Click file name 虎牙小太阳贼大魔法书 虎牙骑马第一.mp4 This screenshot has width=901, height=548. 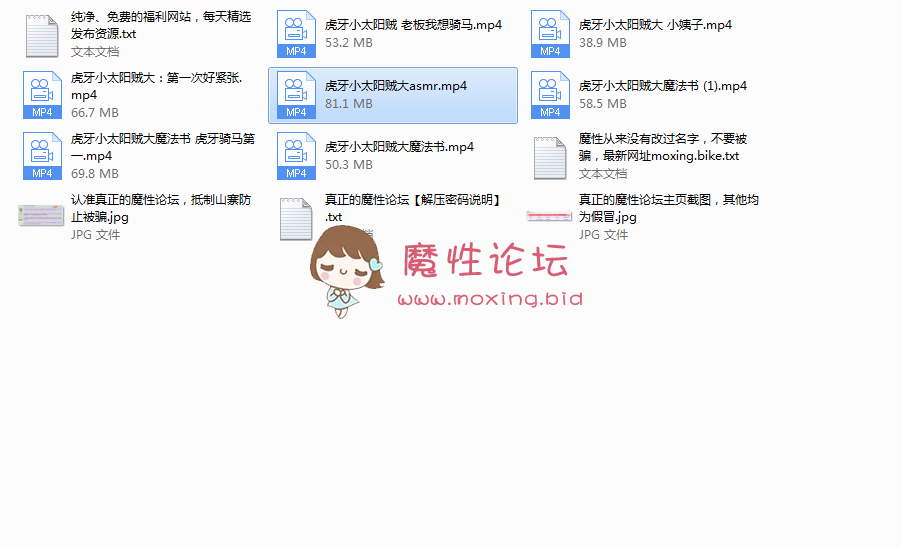tap(163, 147)
